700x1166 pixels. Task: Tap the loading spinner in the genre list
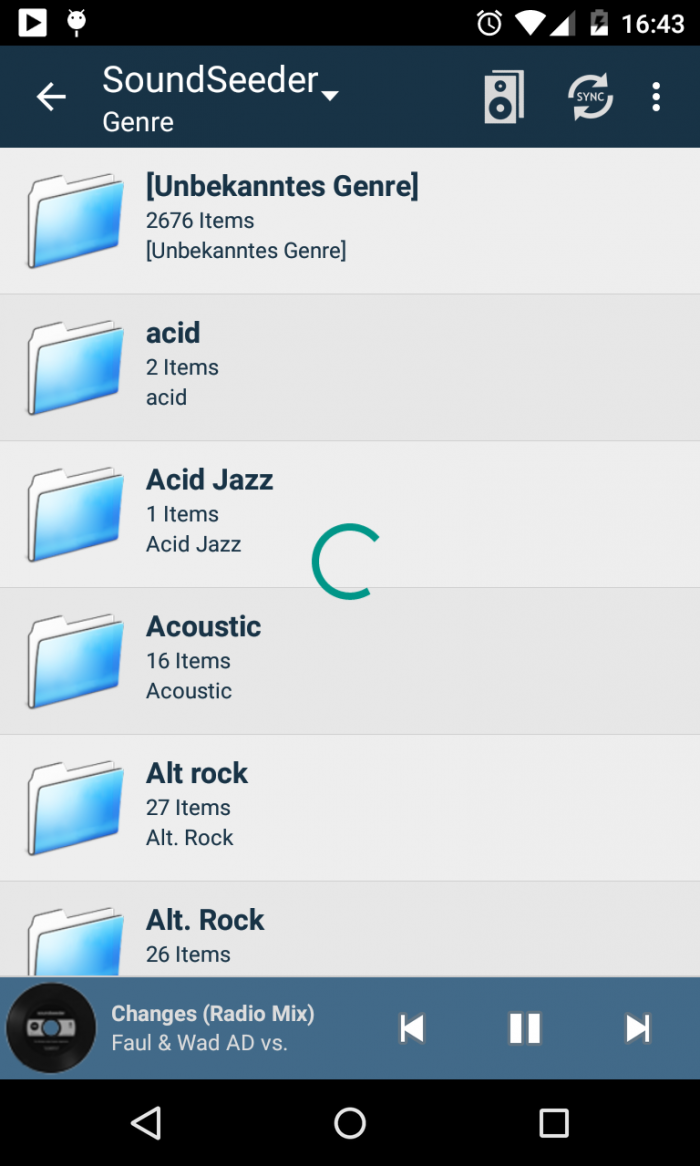tap(344, 563)
